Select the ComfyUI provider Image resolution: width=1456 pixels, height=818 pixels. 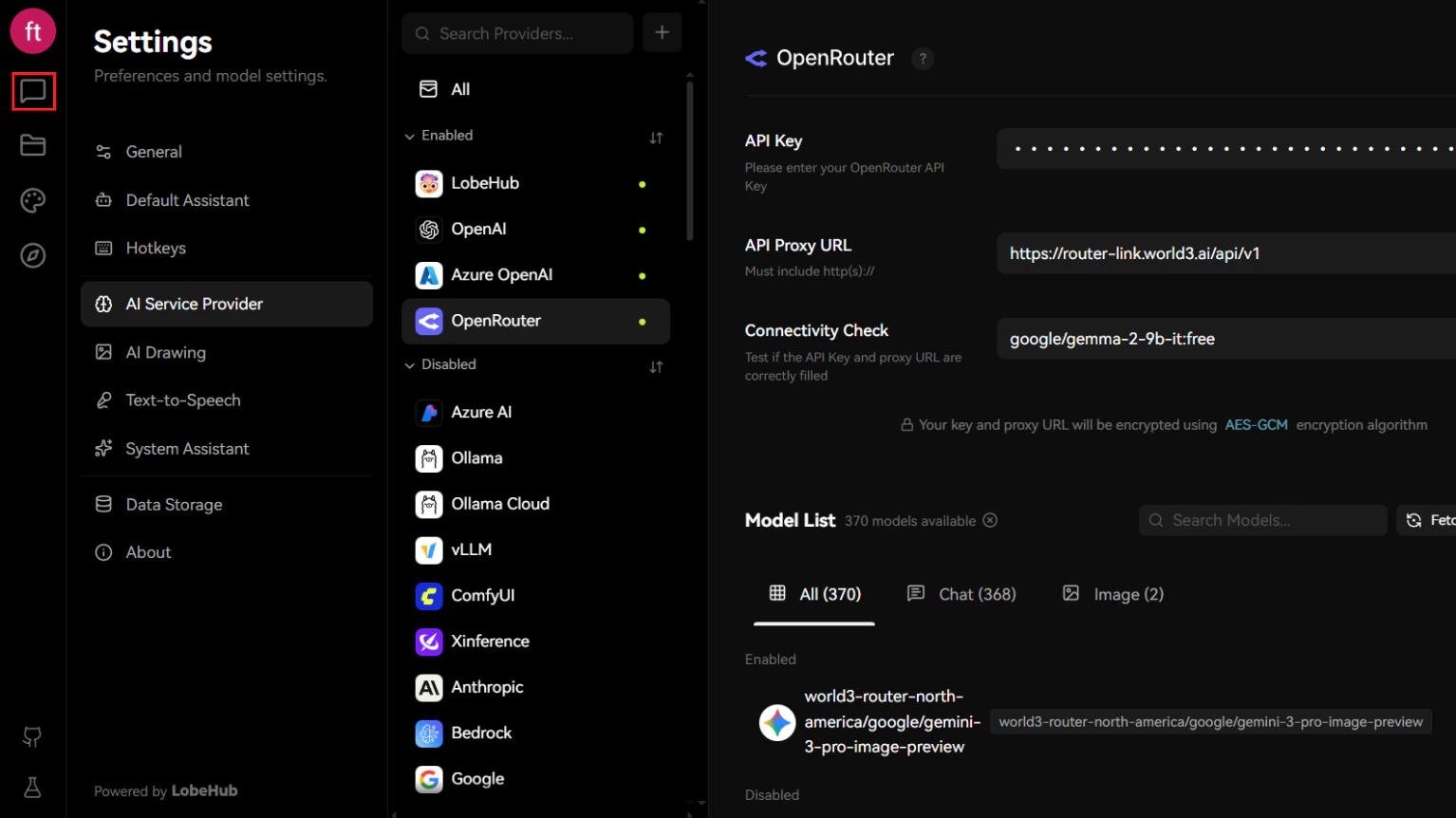(x=535, y=596)
